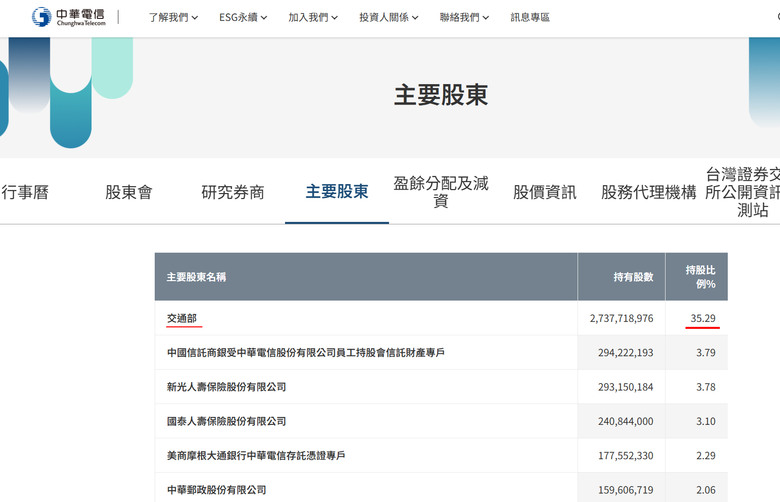The width and height of the screenshot is (780, 502).
Task: Switch to the 股東會 tab
Action: pos(129,192)
